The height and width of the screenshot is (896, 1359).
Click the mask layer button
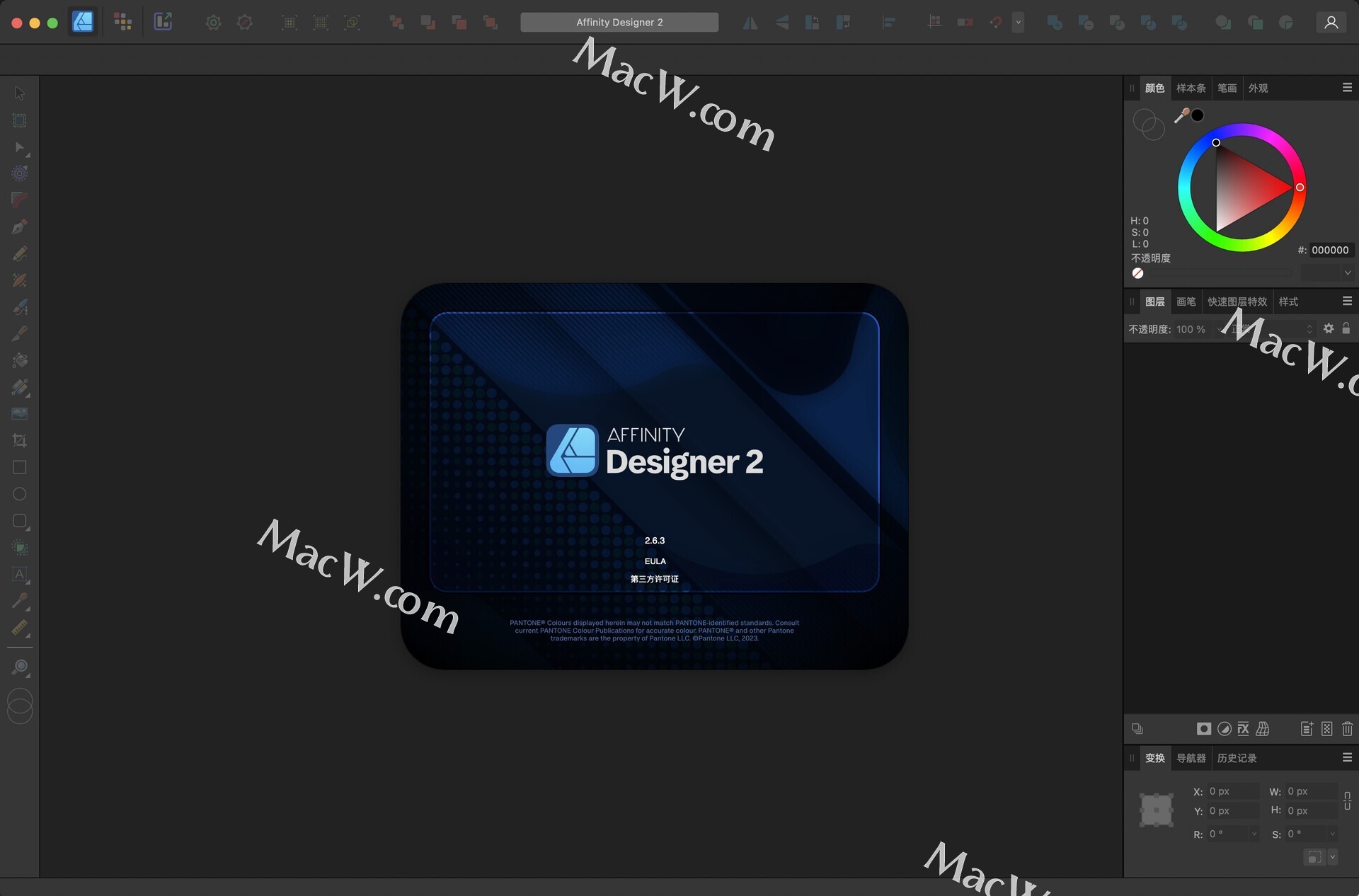[1203, 729]
